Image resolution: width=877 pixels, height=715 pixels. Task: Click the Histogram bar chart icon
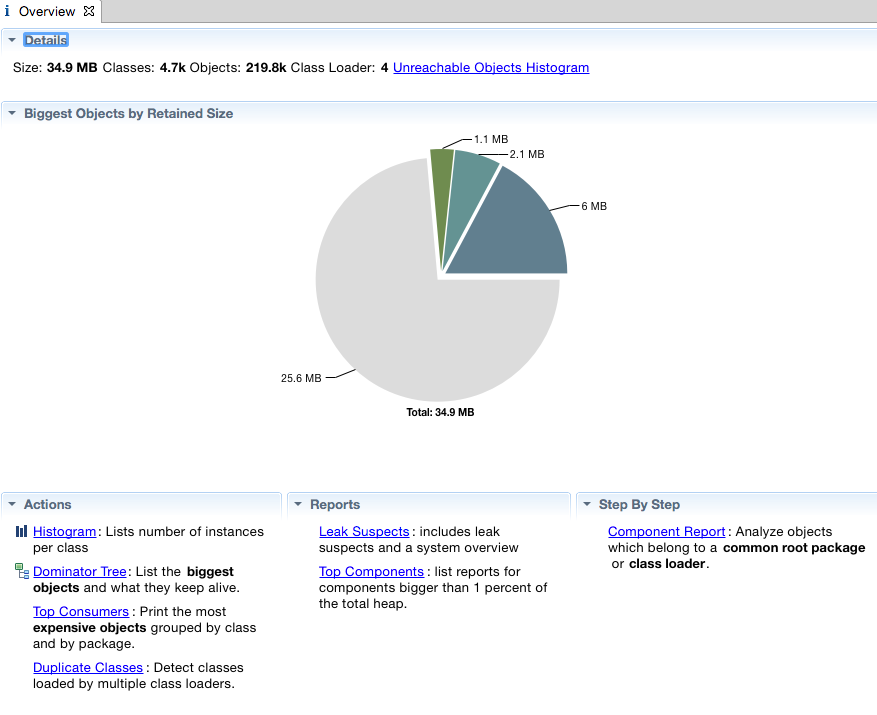[21, 531]
